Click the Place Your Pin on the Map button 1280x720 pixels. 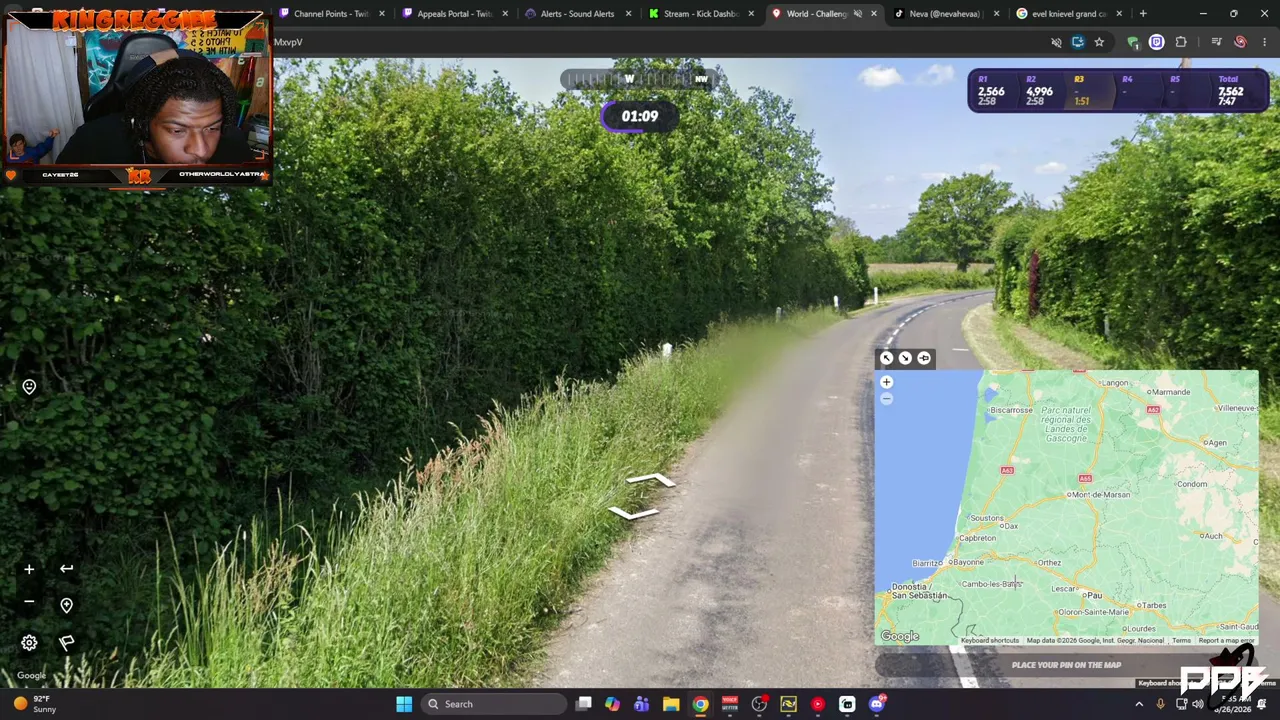coord(1066,665)
